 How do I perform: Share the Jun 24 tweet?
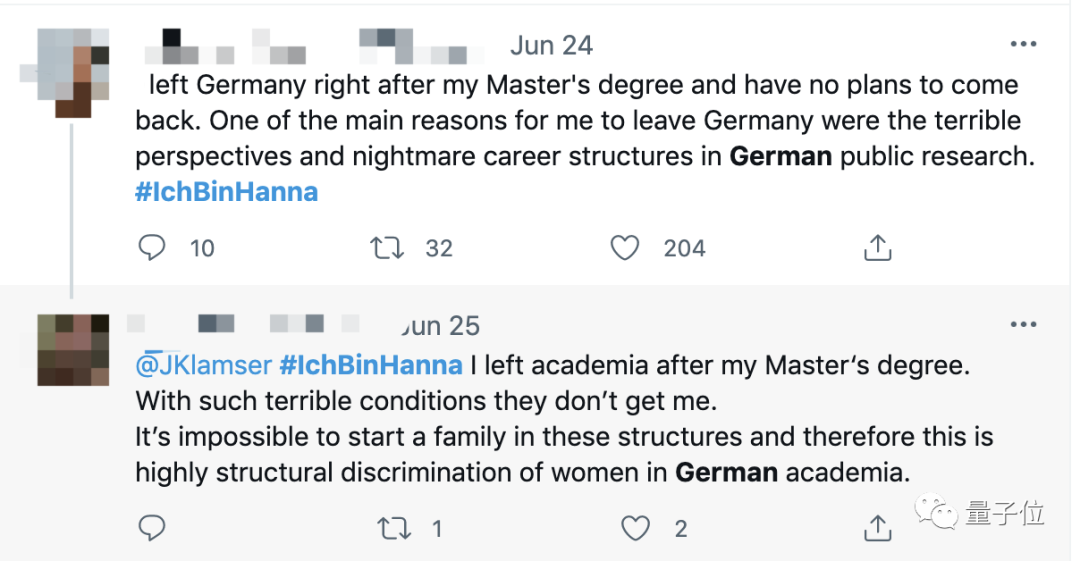tap(877, 247)
